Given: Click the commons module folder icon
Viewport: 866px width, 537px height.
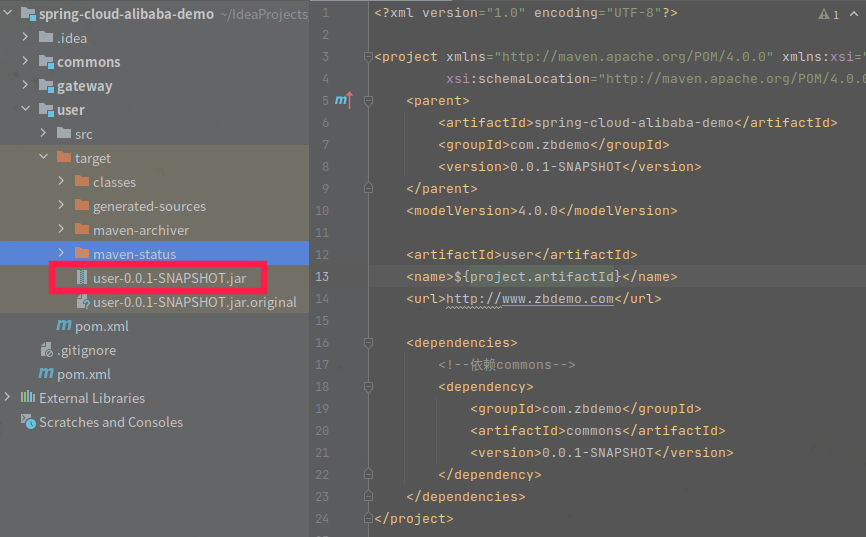Looking at the screenshot, I should 46,61.
